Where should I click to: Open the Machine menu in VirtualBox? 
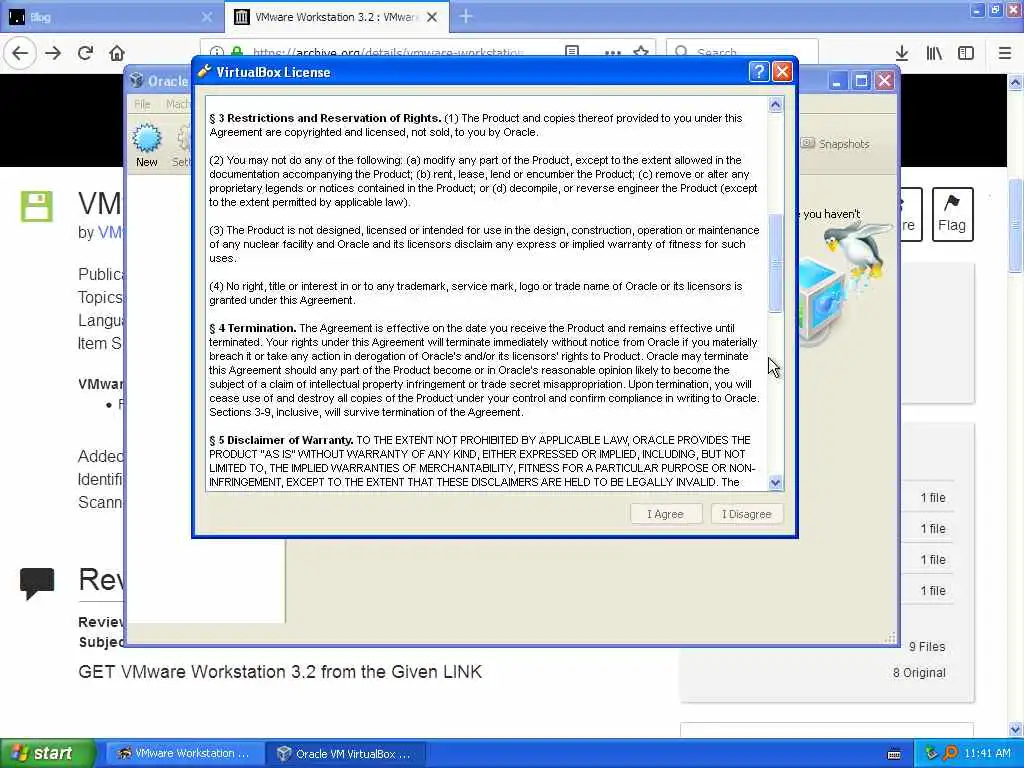point(177,104)
